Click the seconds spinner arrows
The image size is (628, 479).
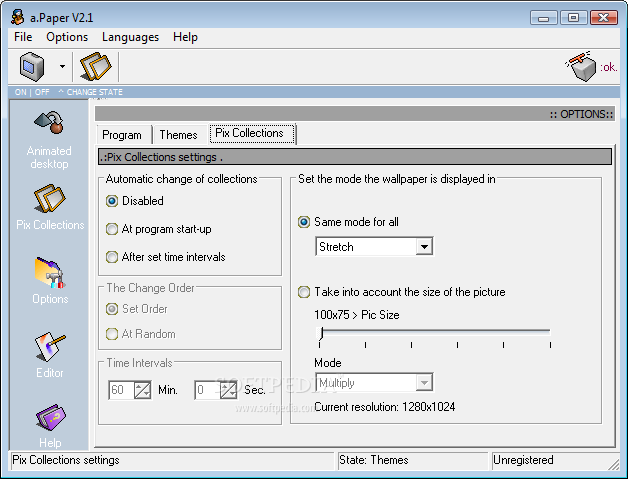(228, 390)
